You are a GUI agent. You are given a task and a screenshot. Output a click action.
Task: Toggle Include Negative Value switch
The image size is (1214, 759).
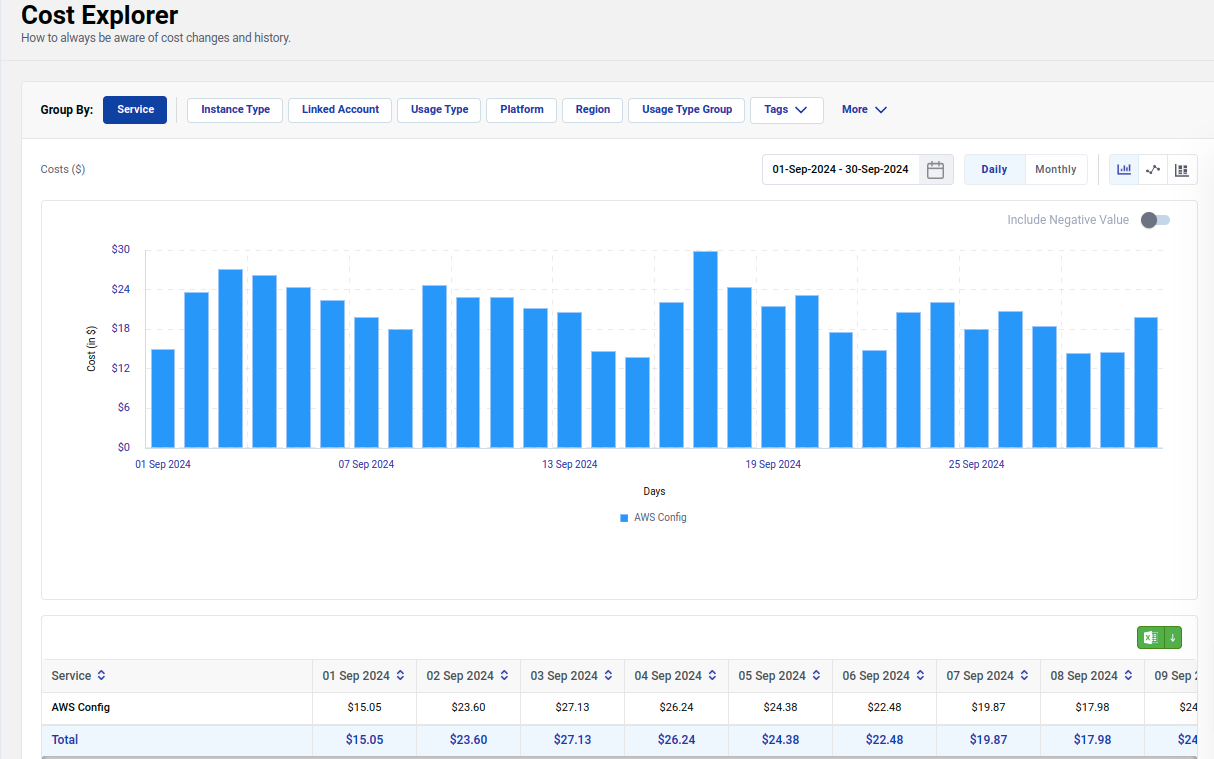(1156, 220)
